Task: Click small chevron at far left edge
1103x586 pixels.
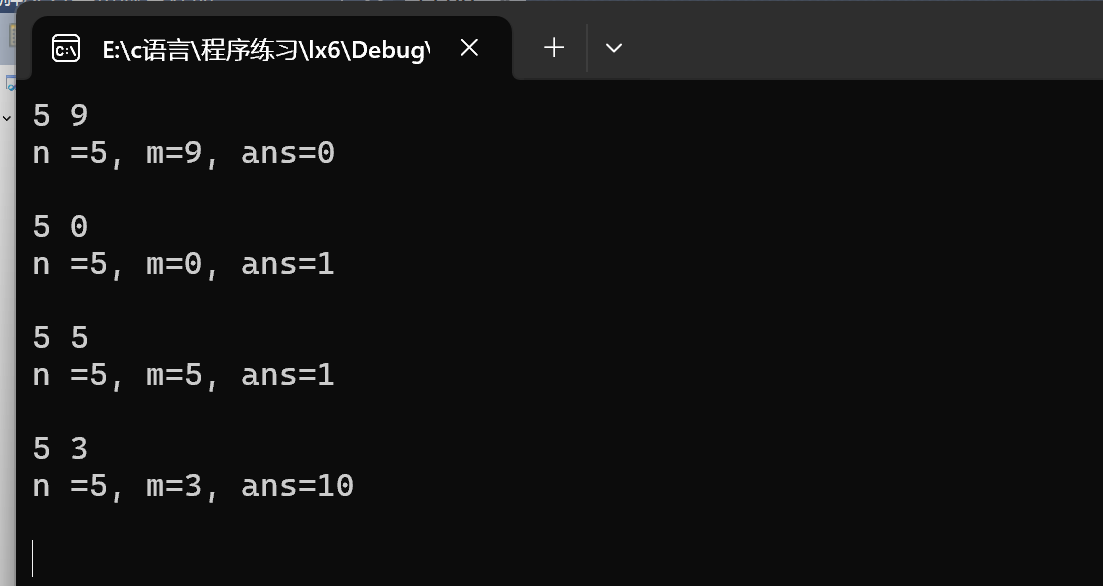Action: click(6, 118)
